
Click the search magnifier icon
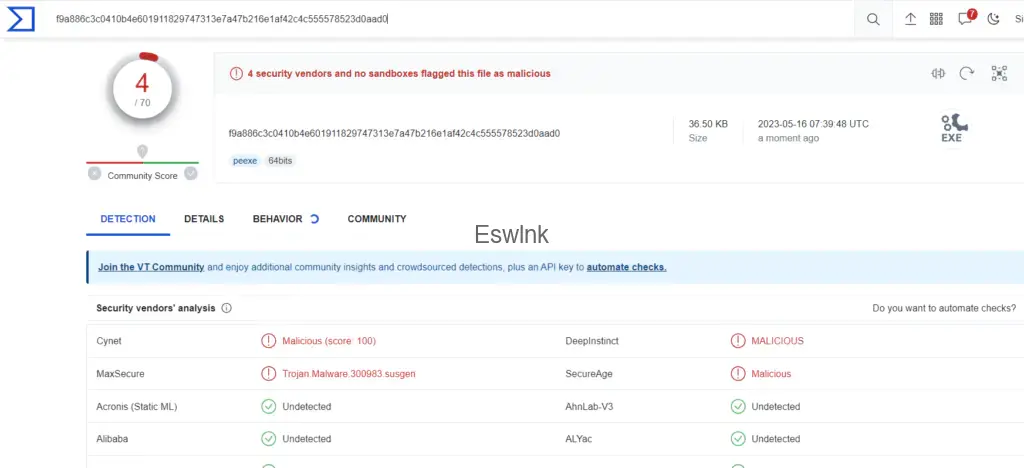[873, 19]
